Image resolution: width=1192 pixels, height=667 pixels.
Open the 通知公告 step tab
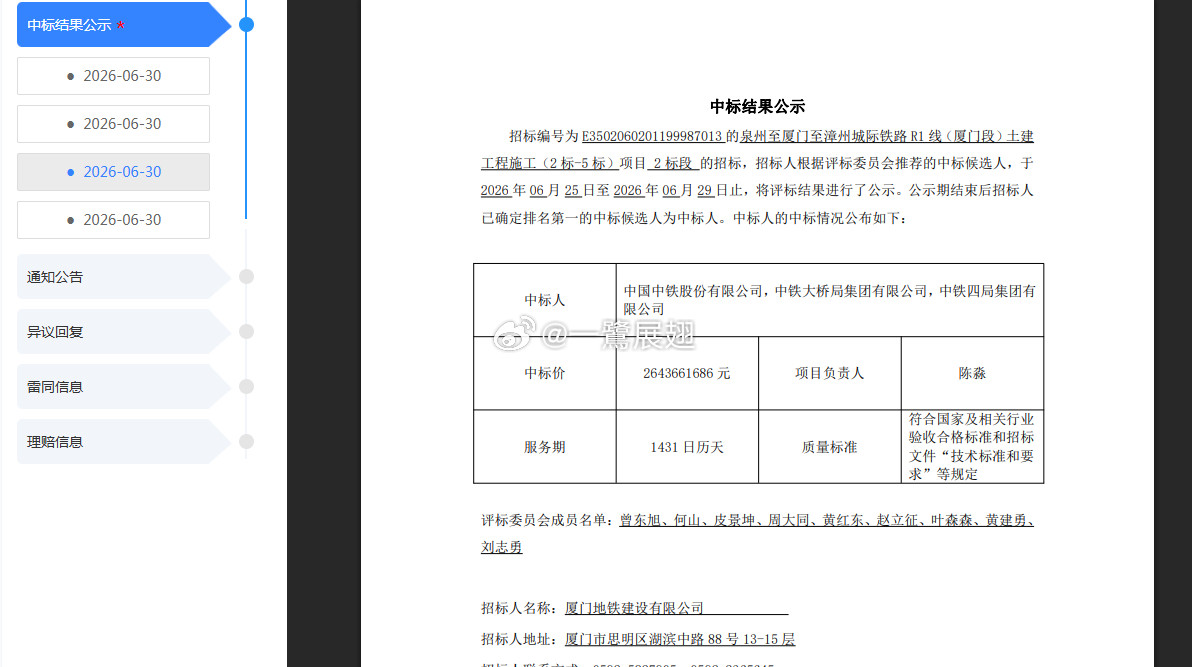[x=122, y=277]
